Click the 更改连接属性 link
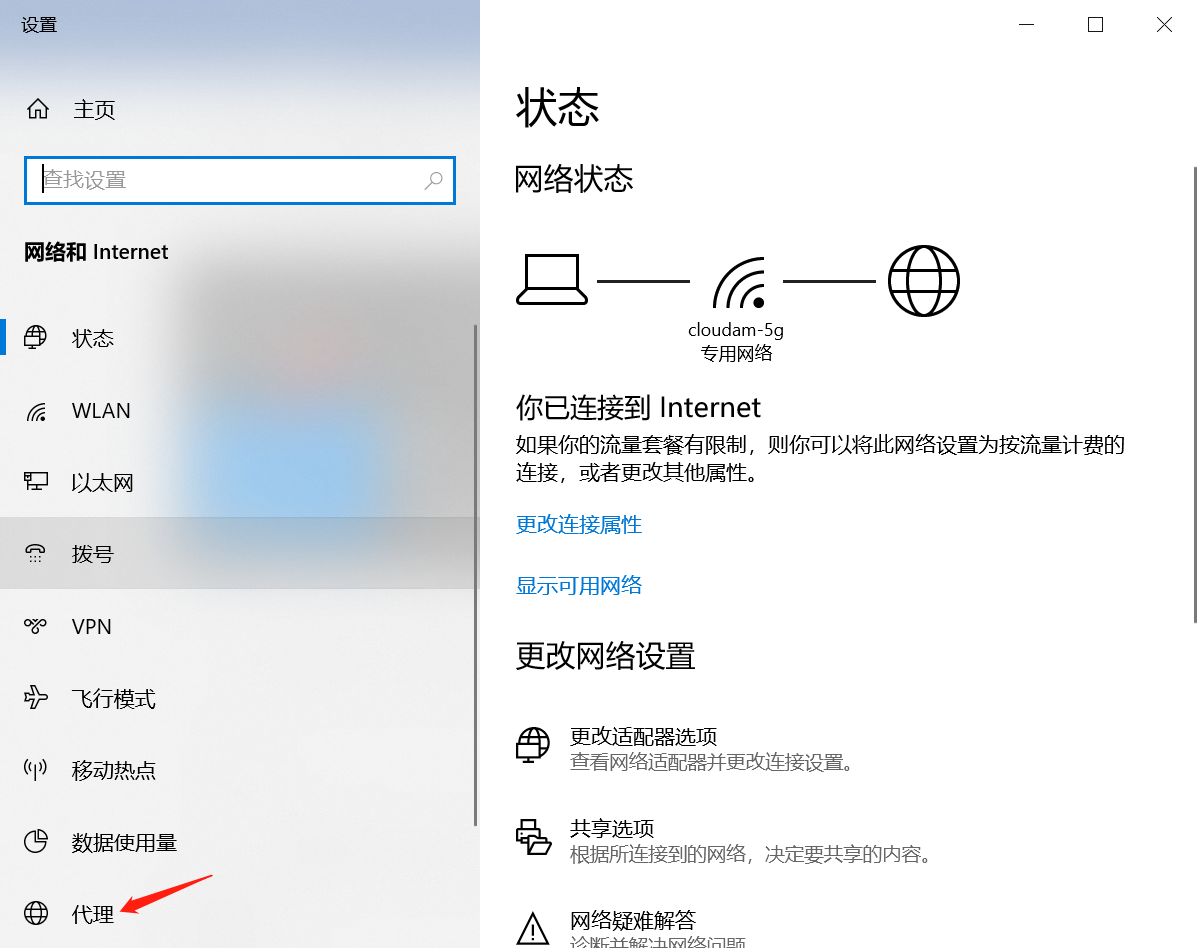Screen dimensions: 1200x948 click(579, 524)
